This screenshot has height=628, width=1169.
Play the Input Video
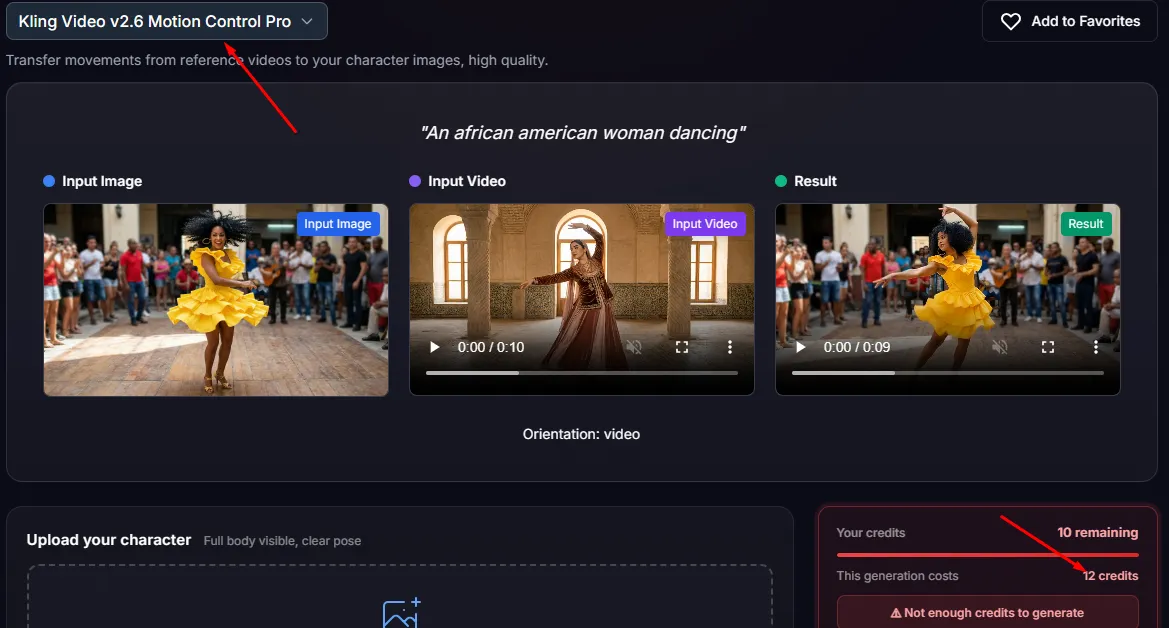(x=435, y=347)
